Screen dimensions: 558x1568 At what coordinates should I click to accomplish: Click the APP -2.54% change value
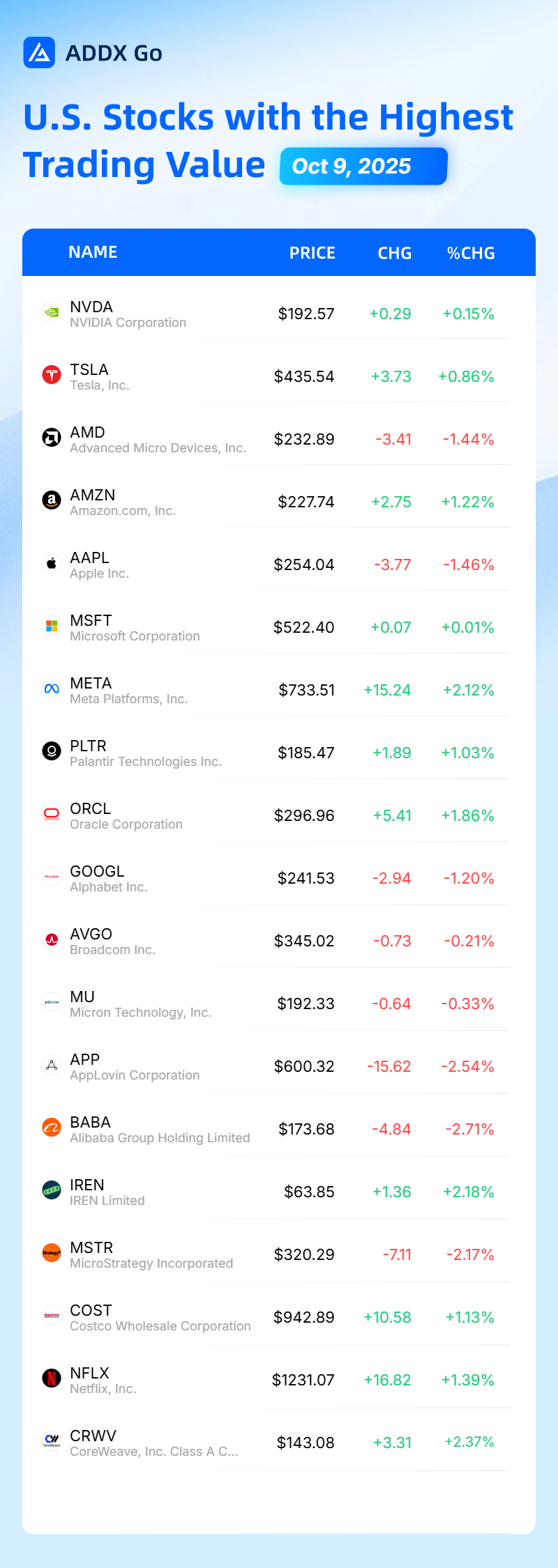tap(467, 1066)
